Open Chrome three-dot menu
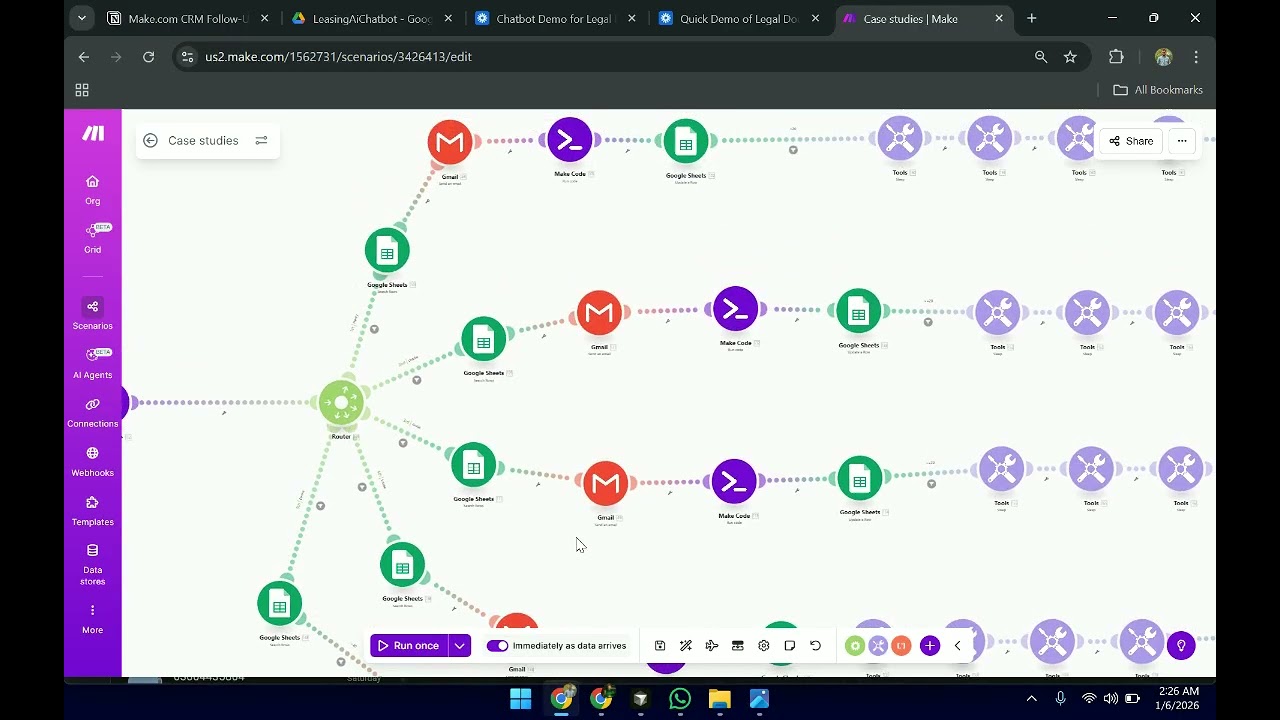Image resolution: width=1280 pixels, height=720 pixels. [x=1196, y=57]
